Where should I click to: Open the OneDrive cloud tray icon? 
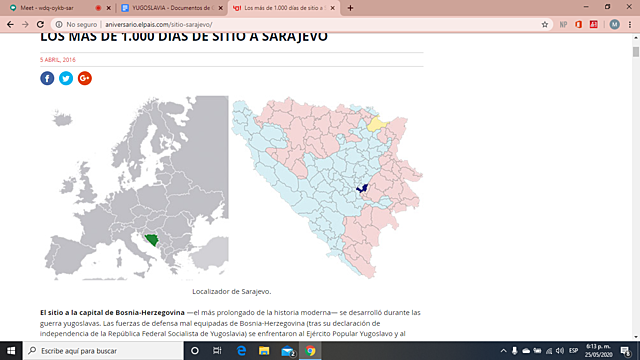tap(526, 351)
